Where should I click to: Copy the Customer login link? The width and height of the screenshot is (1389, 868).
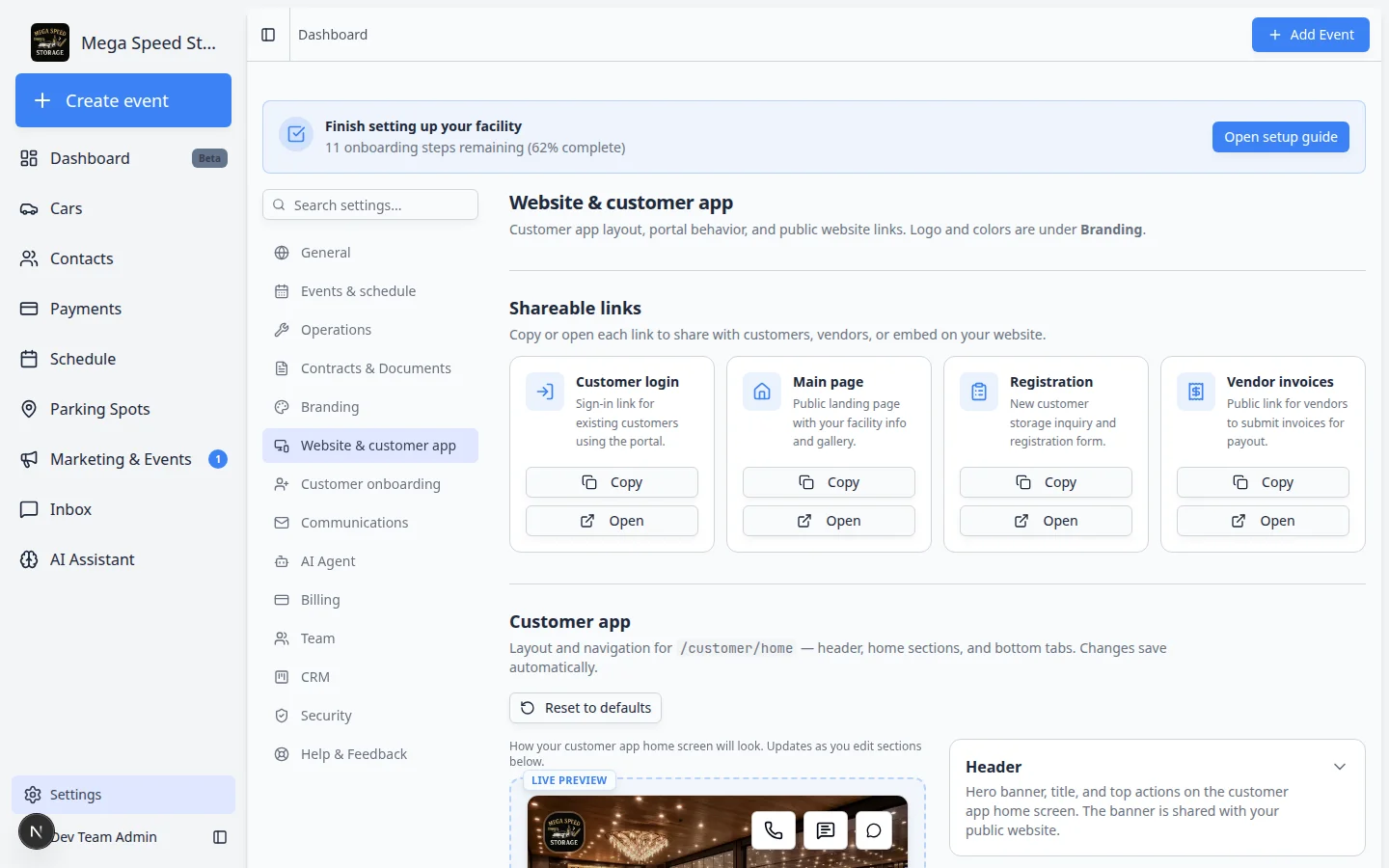tap(612, 482)
